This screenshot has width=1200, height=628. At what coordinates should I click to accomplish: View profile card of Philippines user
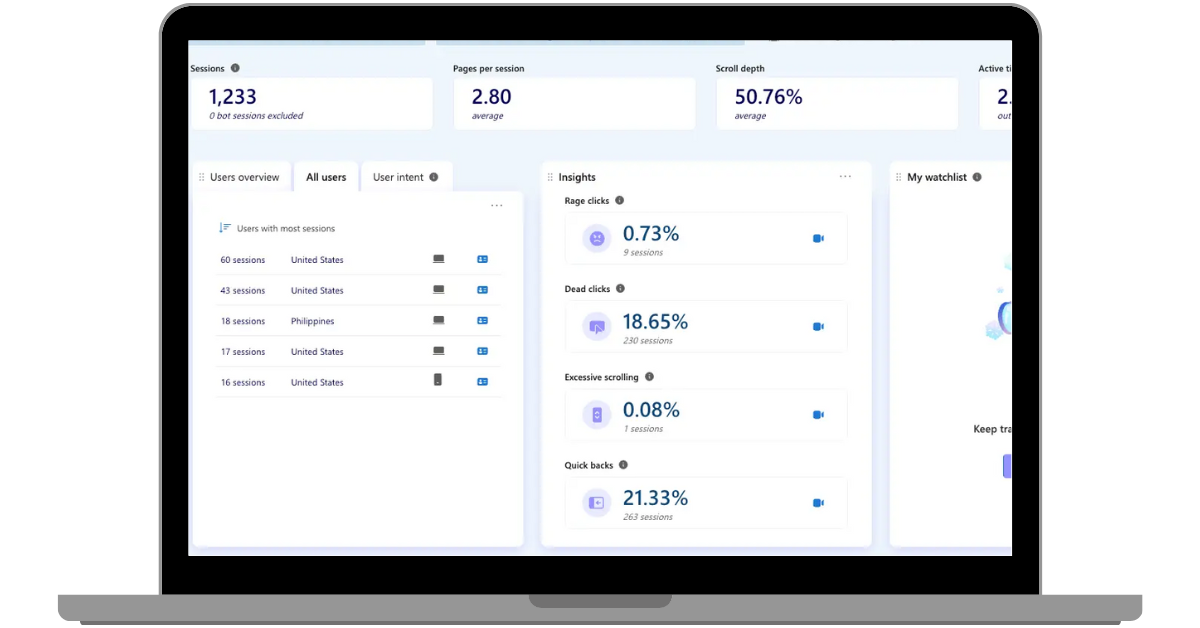pos(482,321)
